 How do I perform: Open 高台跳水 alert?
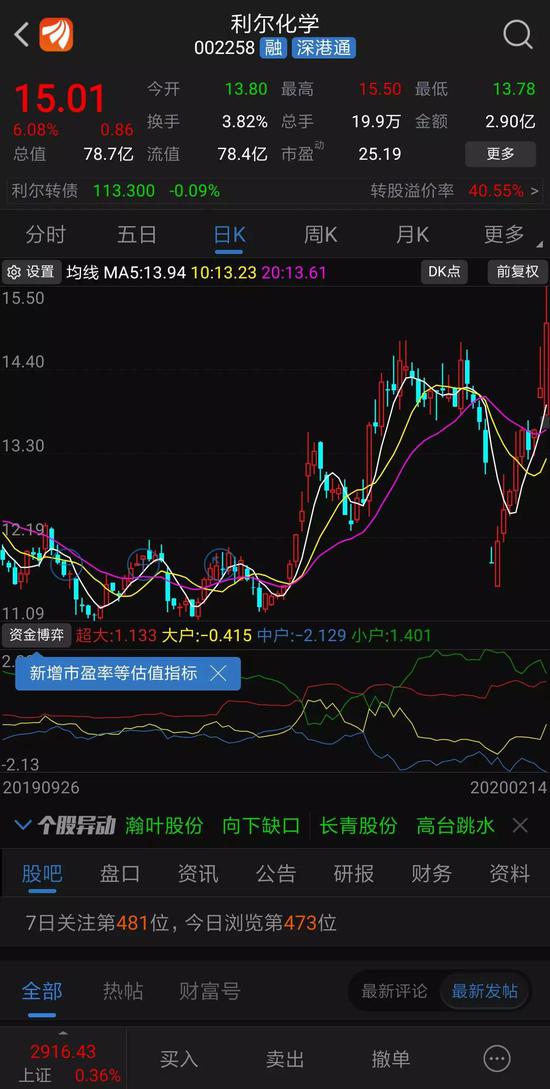(456, 825)
